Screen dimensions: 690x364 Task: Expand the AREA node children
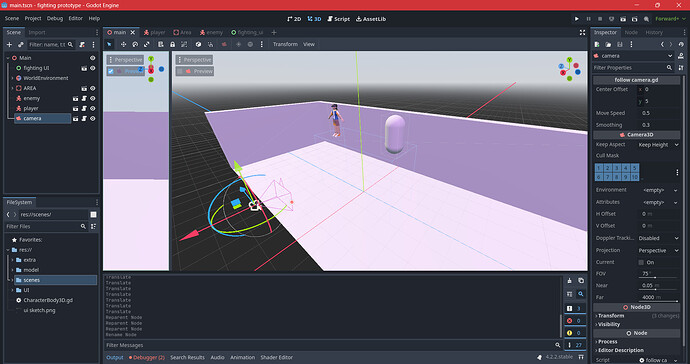(12, 88)
